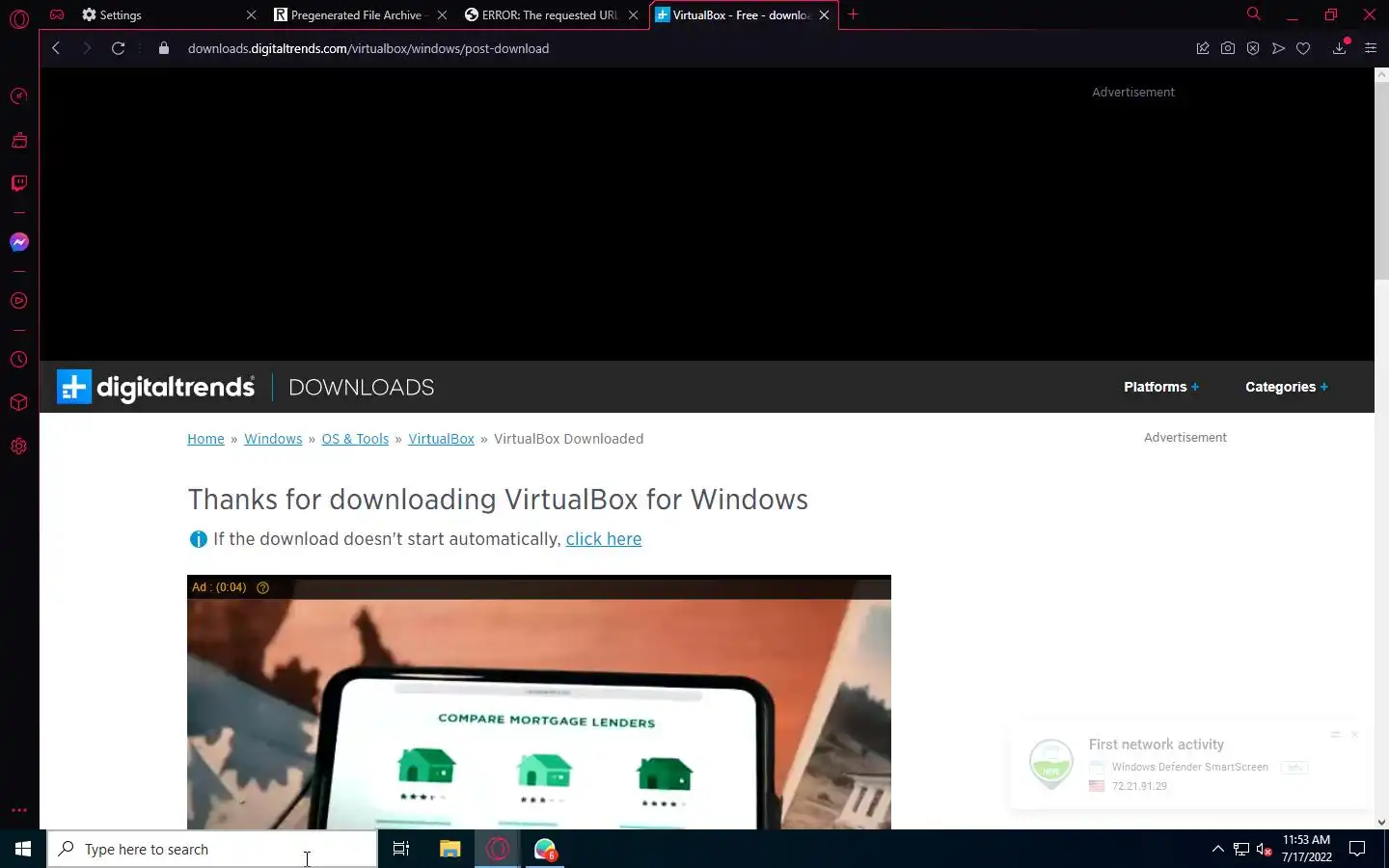
Task: Open the Windows Start menu
Action: [23, 849]
